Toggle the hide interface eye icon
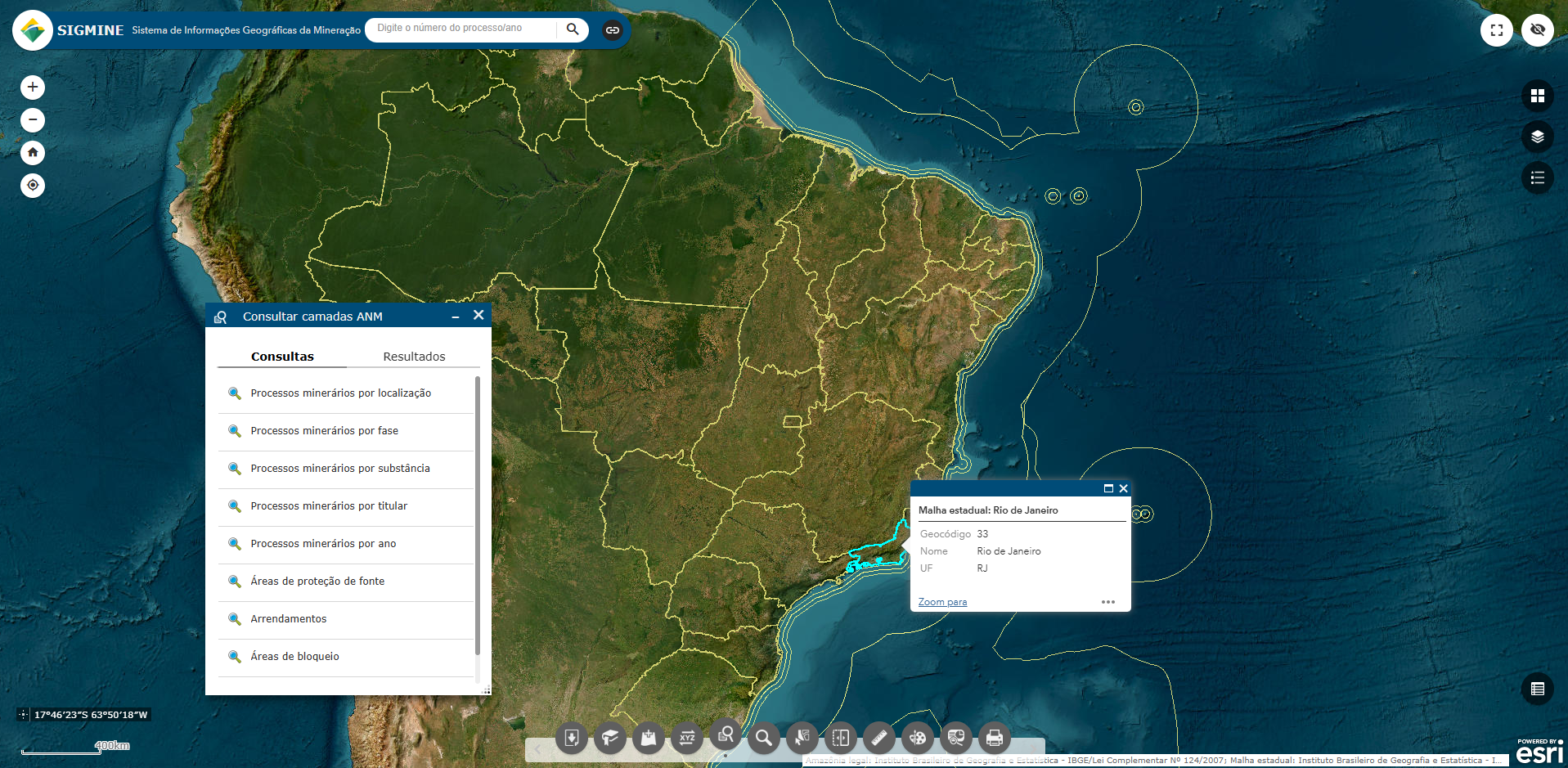 [x=1537, y=30]
